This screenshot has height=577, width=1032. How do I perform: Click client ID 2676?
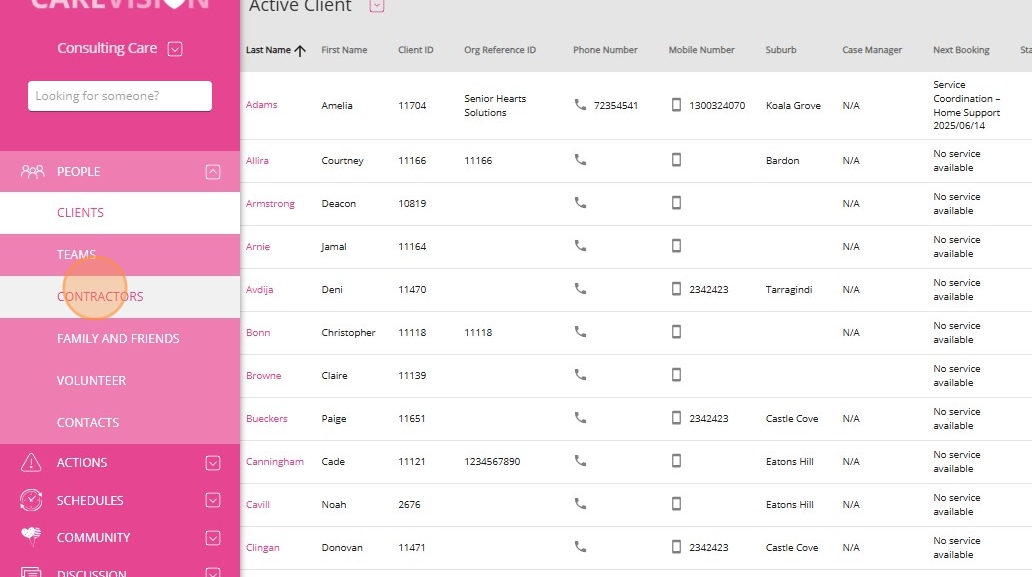point(409,505)
